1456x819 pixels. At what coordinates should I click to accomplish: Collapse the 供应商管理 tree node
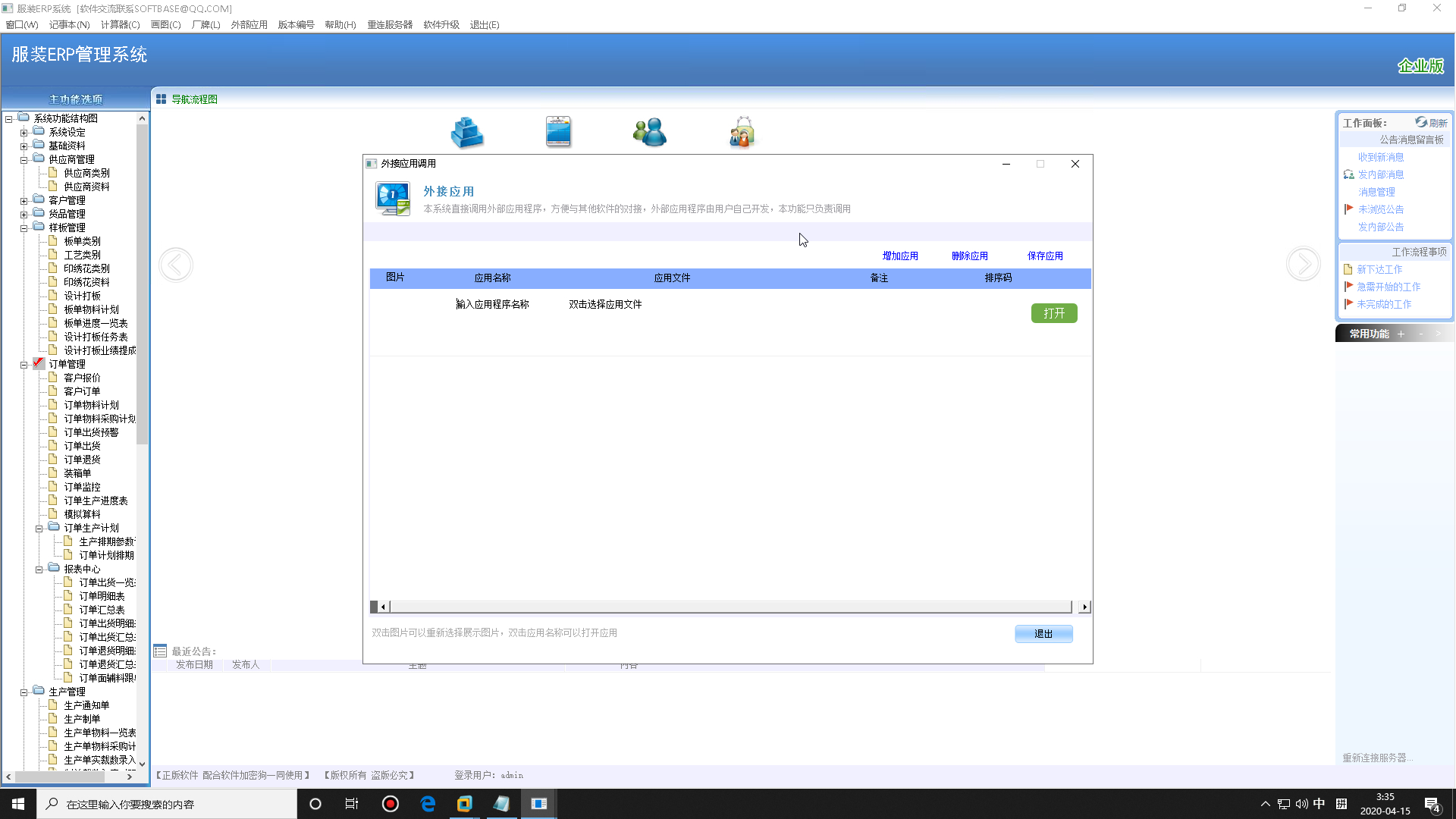(24, 160)
